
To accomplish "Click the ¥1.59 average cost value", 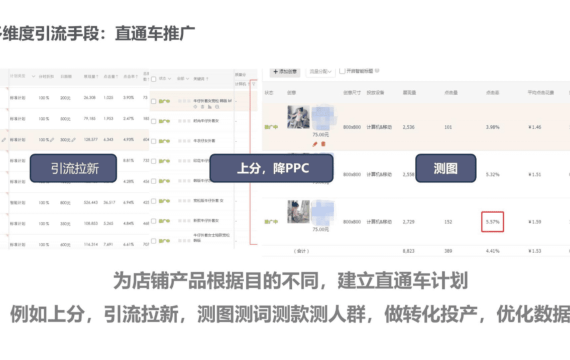I will tap(535, 221).
